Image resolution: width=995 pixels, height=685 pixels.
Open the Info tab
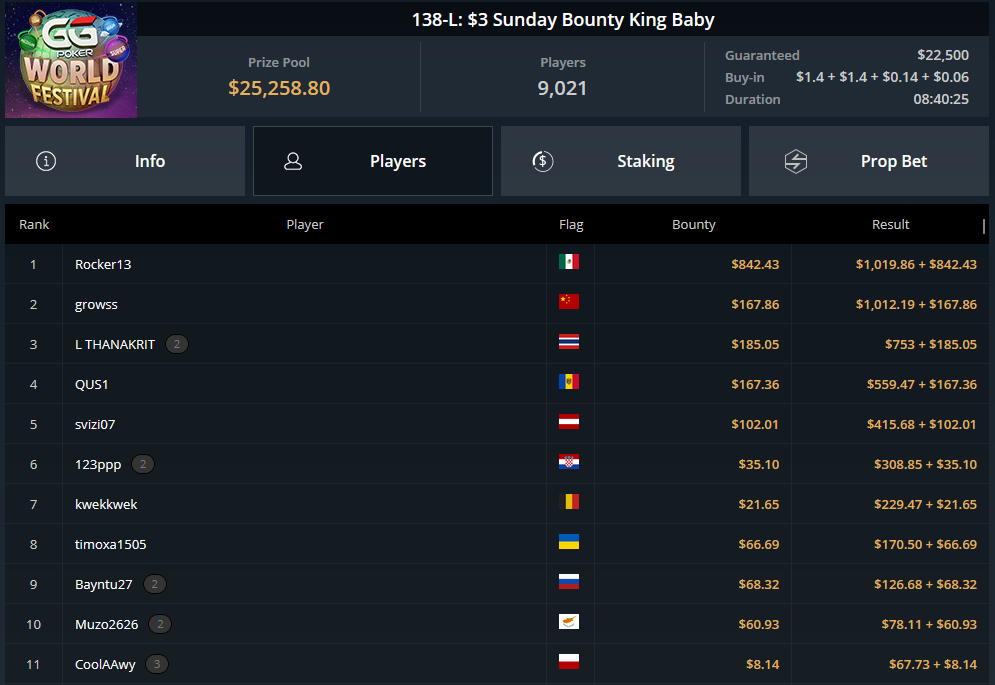[x=125, y=161]
